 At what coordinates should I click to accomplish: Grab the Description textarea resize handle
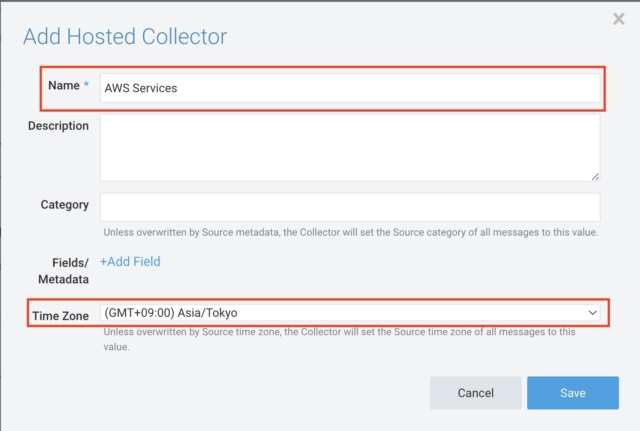point(596,176)
